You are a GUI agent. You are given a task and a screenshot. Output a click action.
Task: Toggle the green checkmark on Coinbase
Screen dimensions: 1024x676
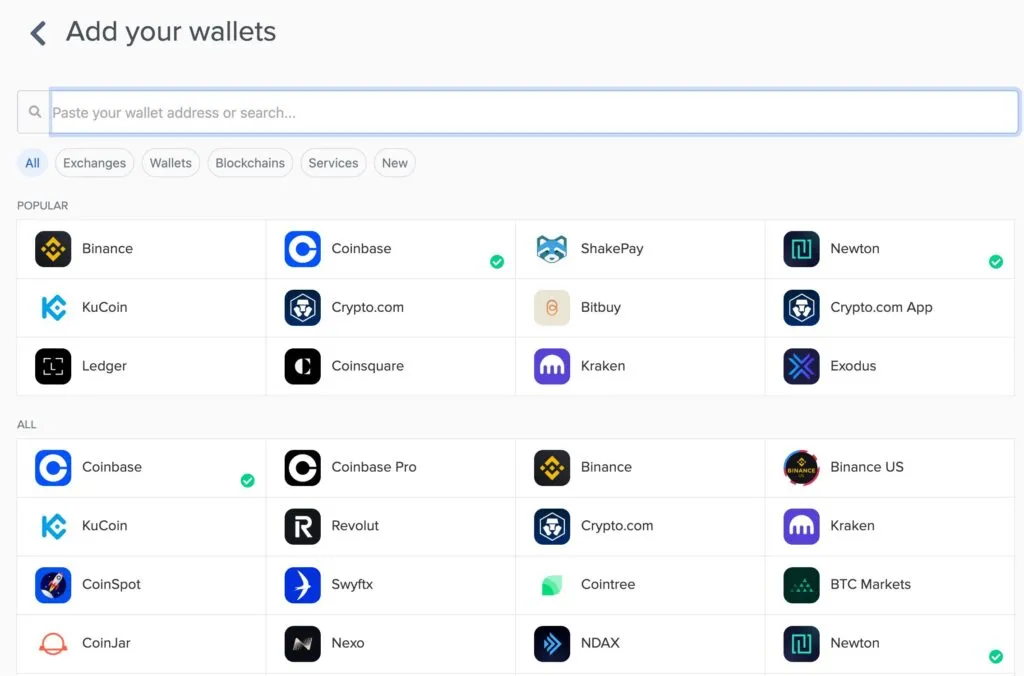(497, 262)
